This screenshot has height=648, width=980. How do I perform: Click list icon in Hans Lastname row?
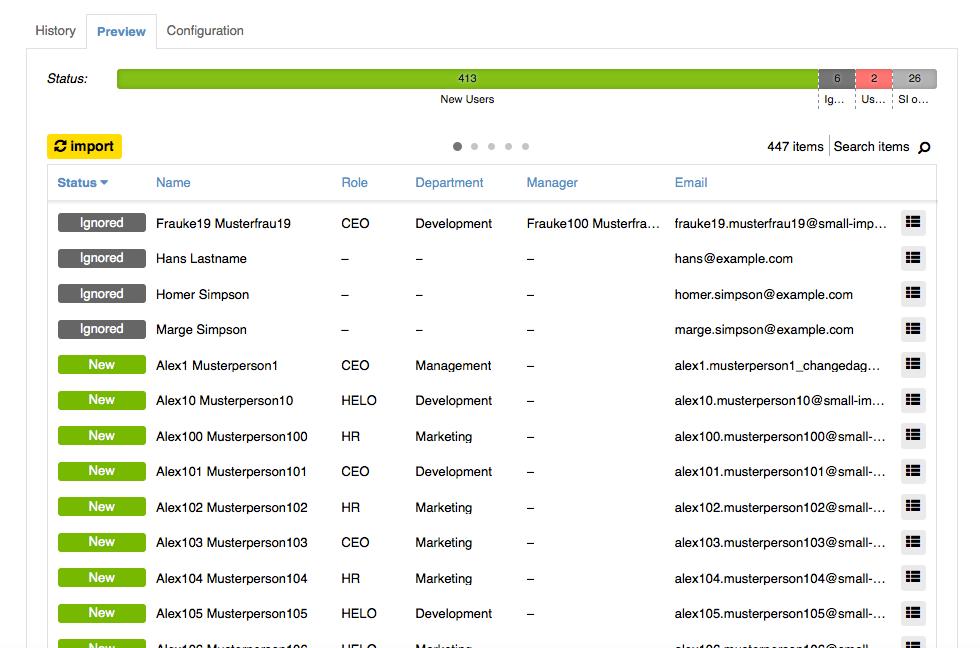[x=912, y=258]
